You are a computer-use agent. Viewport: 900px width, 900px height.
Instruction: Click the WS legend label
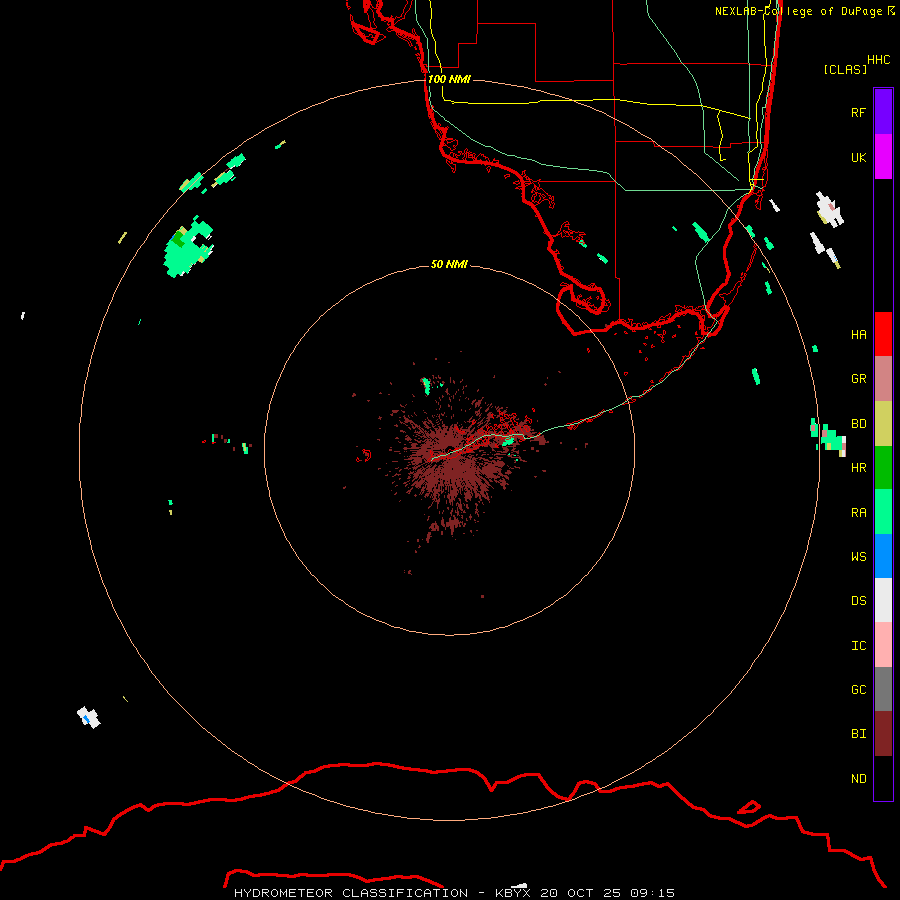tap(858, 556)
